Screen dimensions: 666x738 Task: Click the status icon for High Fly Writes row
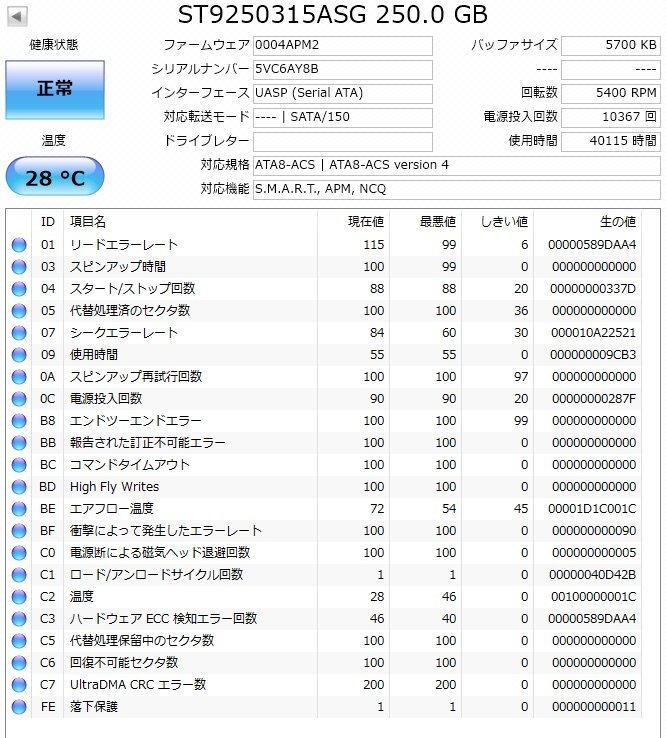(19, 487)
